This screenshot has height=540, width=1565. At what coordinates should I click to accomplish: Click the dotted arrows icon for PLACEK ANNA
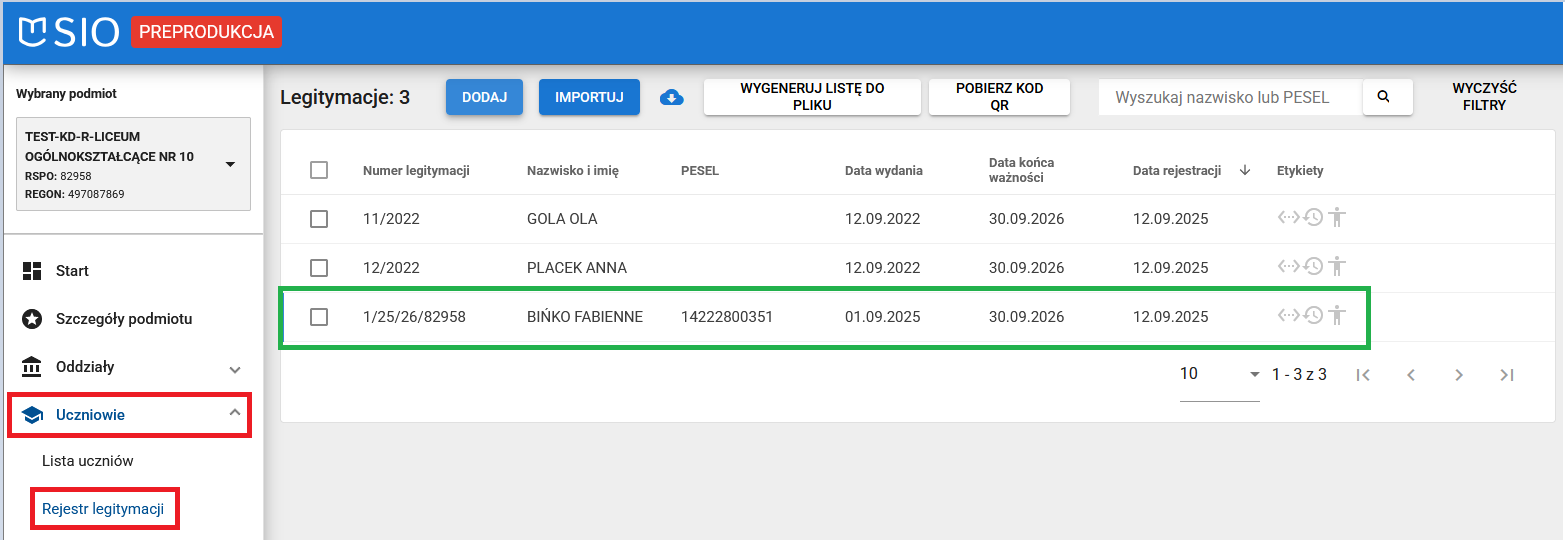point(1289,266)
